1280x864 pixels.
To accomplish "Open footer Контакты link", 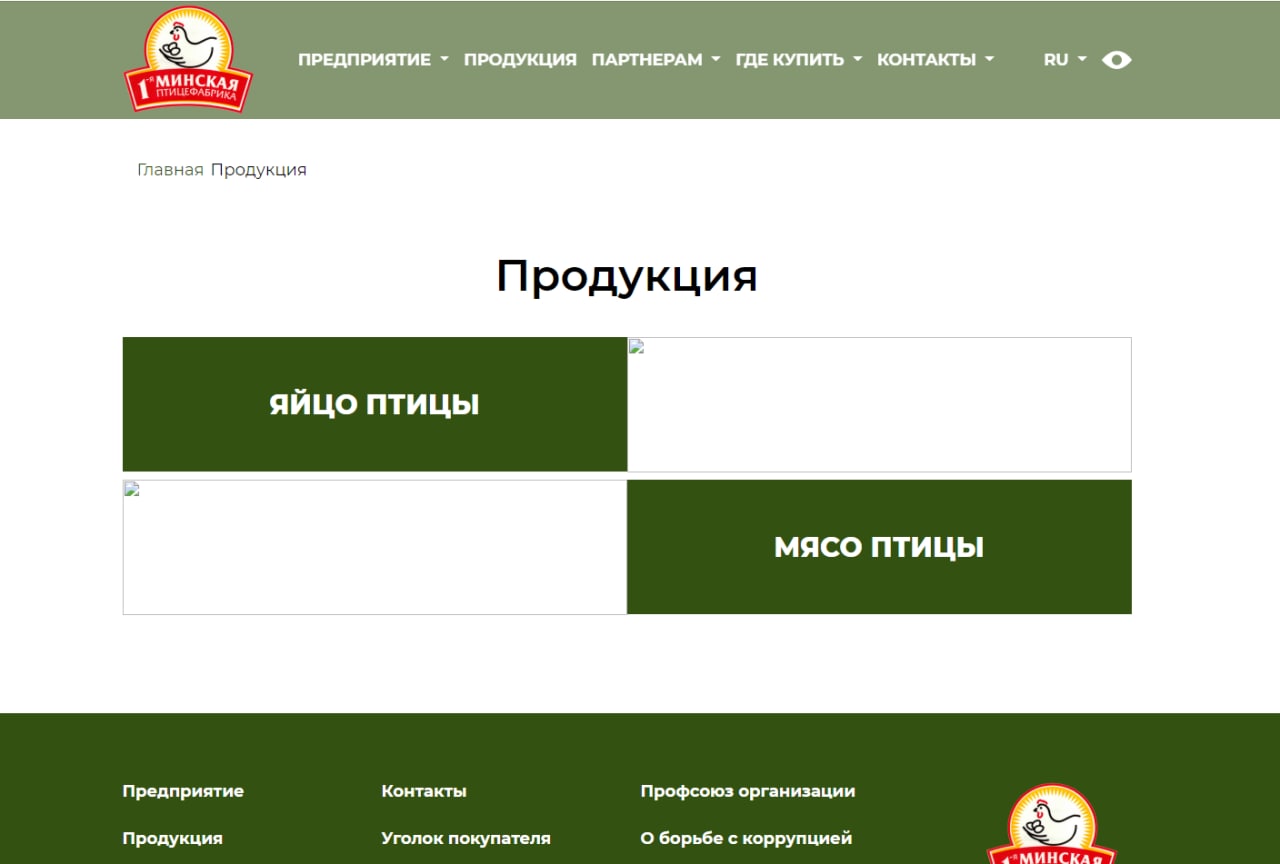I will 424,791.
